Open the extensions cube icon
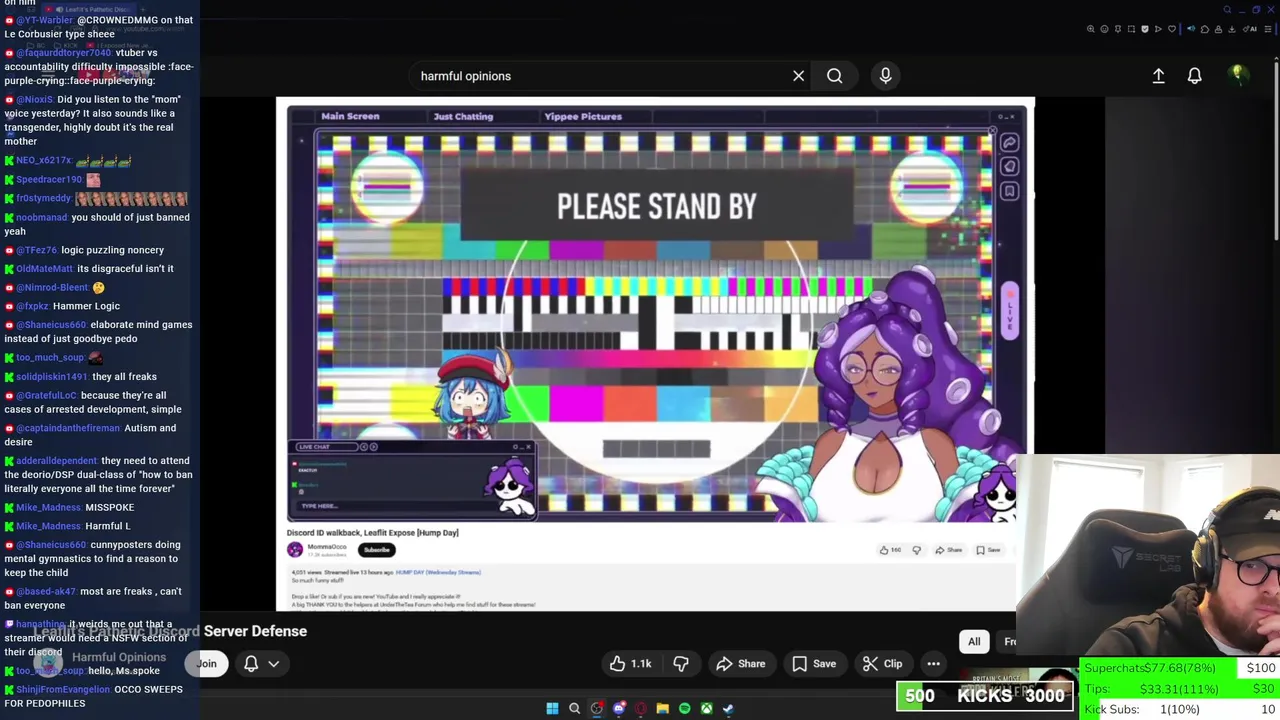Image resolution: width=1280 pixels, height=720 pixels. (1205, 29)
